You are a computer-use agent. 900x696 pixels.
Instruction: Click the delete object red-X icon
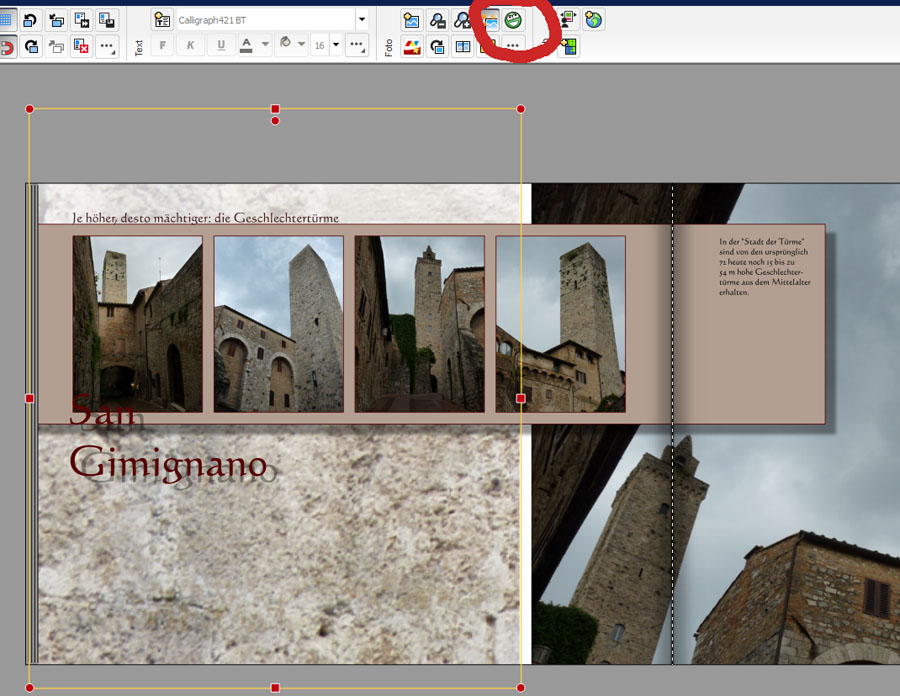(x=82, y=46)
